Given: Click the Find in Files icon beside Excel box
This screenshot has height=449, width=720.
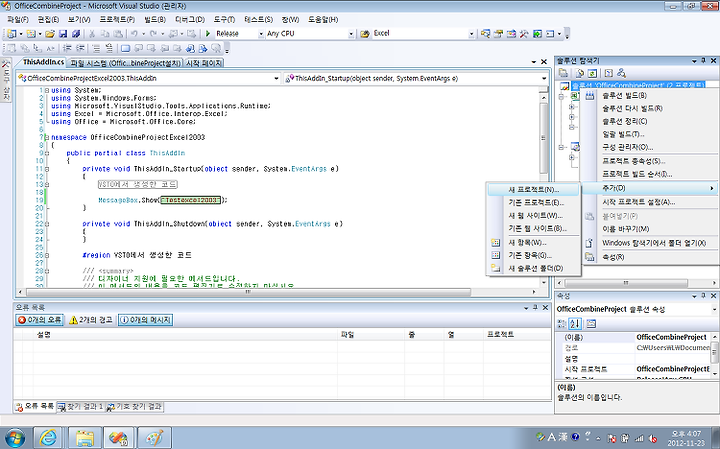Looking at the screenshot, I should [x=365, y=34].
